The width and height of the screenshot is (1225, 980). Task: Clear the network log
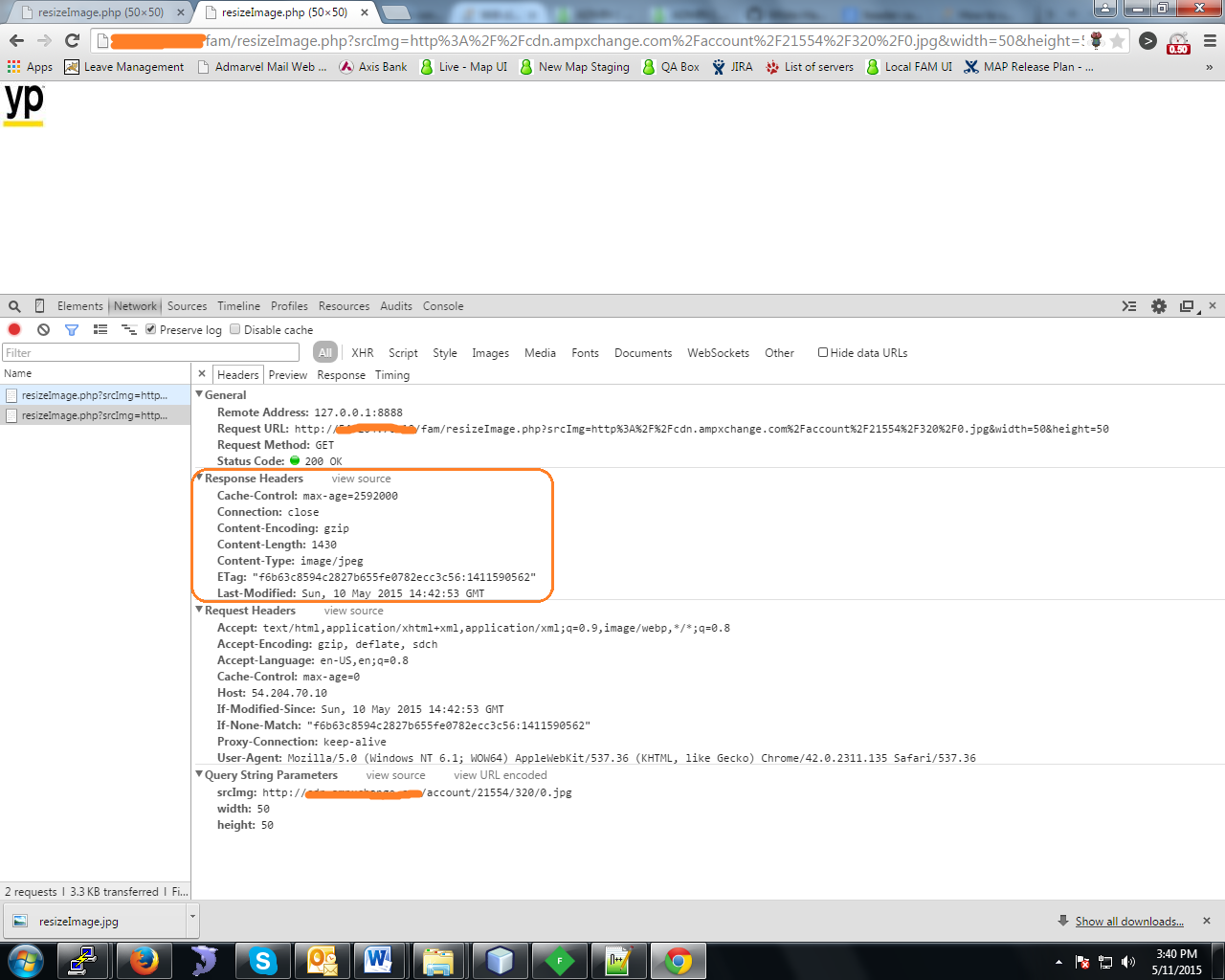click(x=43, y=329)
